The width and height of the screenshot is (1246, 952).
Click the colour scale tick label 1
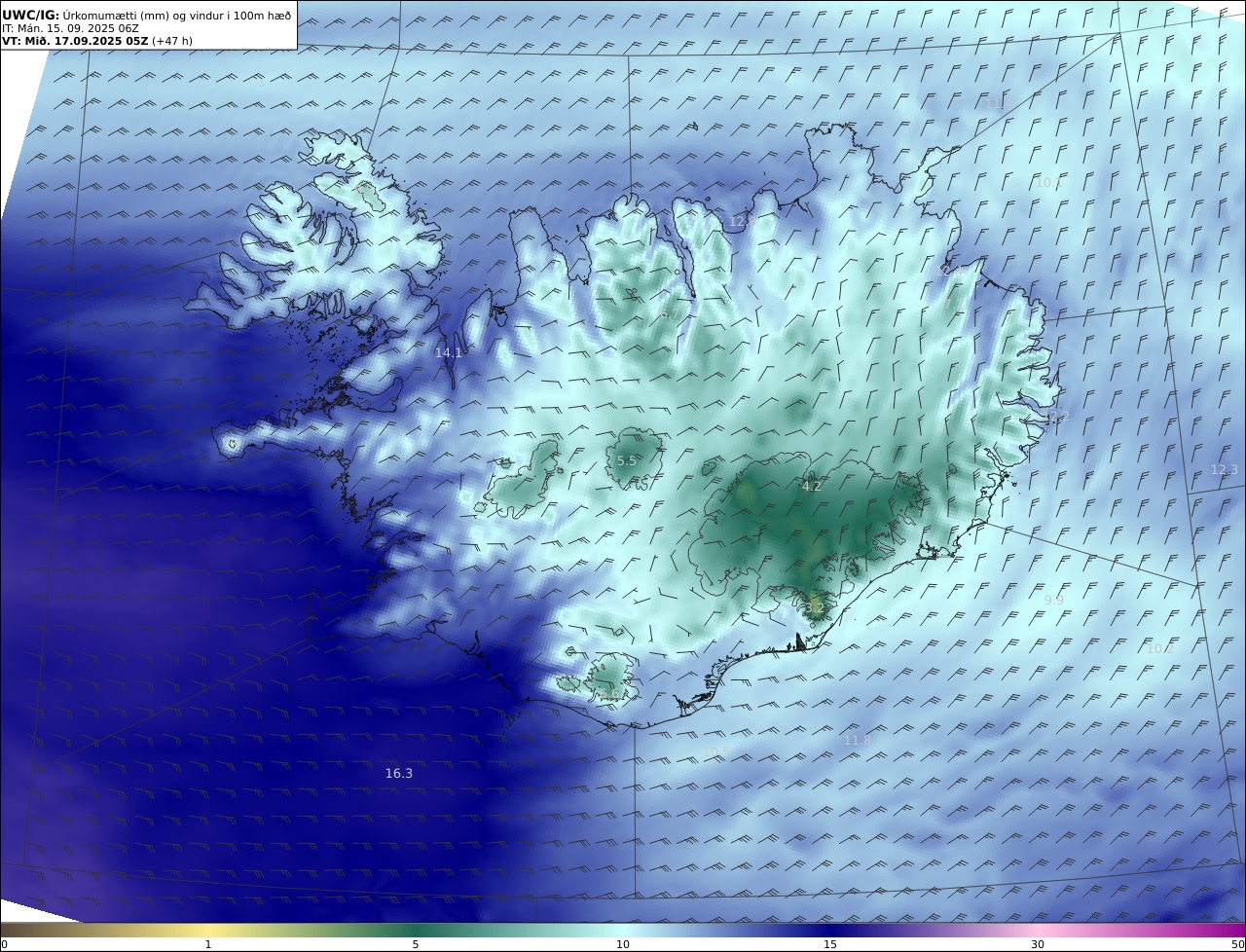pos(207,944)
